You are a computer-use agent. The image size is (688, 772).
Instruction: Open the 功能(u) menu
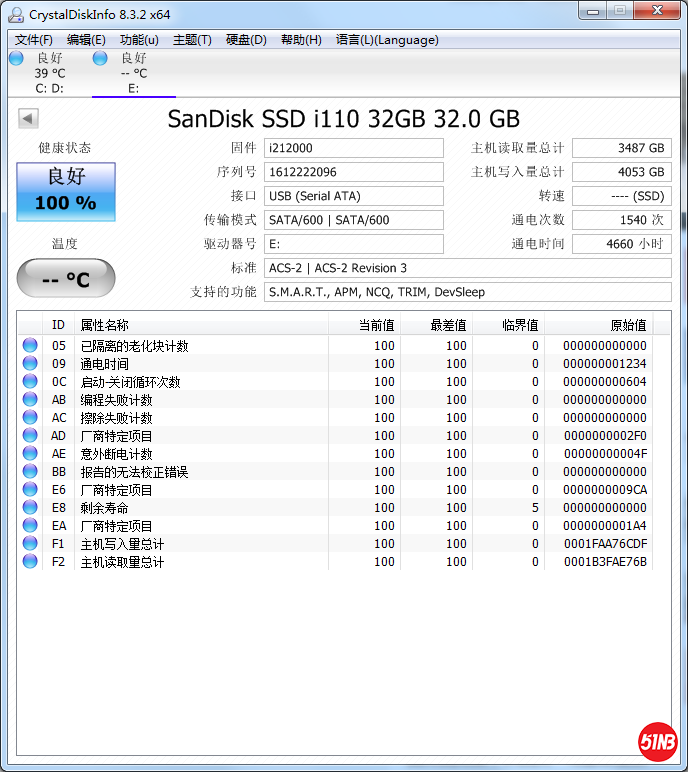[139, 40]
